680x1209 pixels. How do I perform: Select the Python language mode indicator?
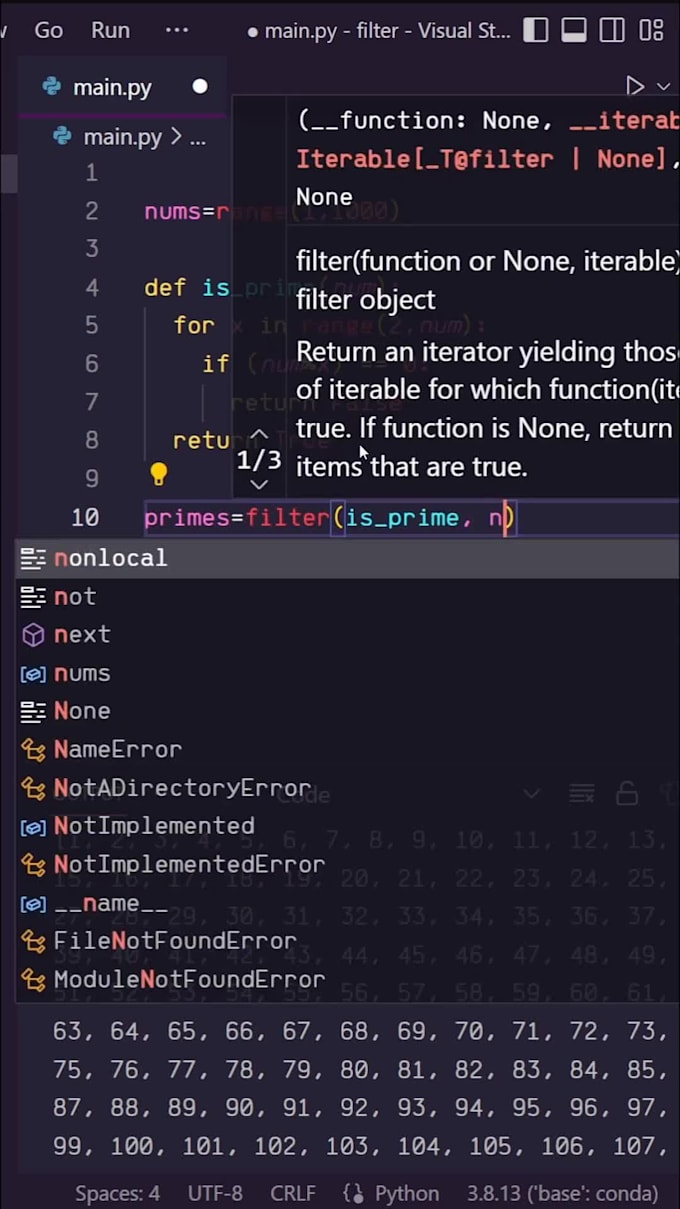391,1193
